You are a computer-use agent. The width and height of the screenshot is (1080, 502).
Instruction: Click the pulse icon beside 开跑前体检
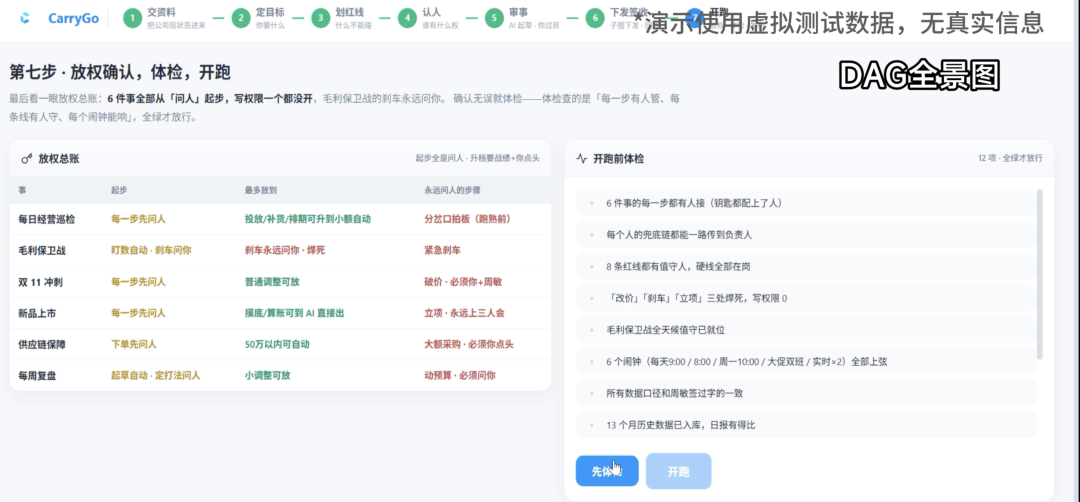(581, 158)
